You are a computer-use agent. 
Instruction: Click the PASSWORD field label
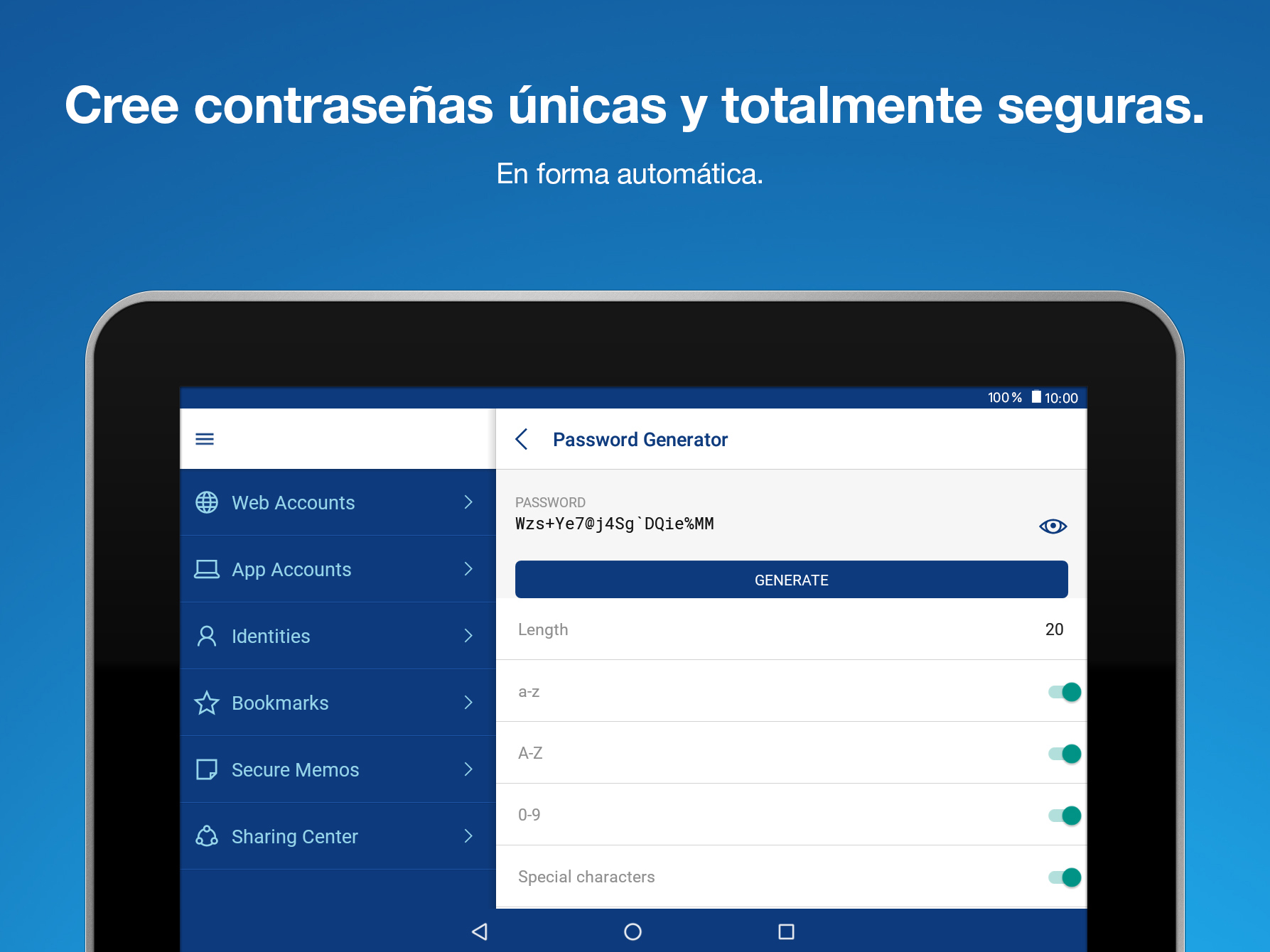(550, 502)
